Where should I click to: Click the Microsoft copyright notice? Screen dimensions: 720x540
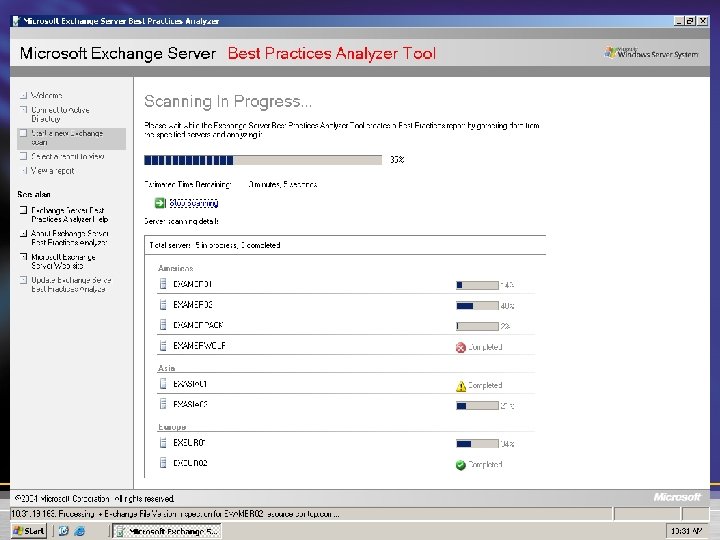(x=95, y=499)
